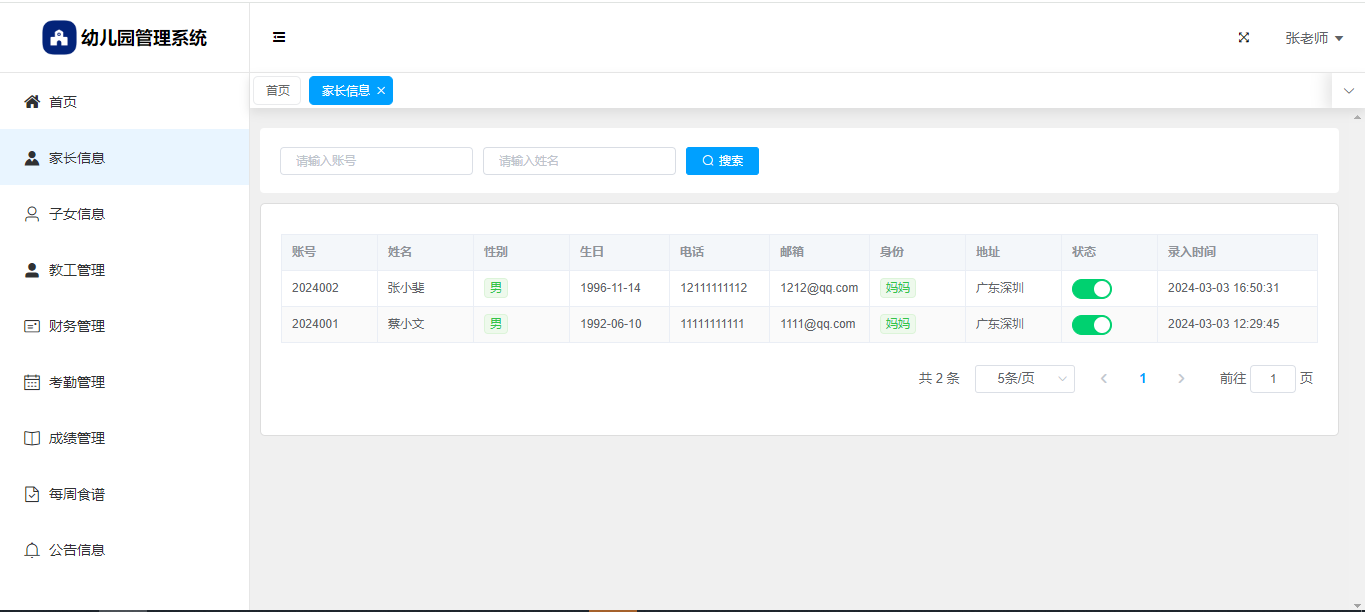Click the calendar icon for 考勤管理
The width and height of the screenshot is (1365, 612).
[x=32, y=382]
